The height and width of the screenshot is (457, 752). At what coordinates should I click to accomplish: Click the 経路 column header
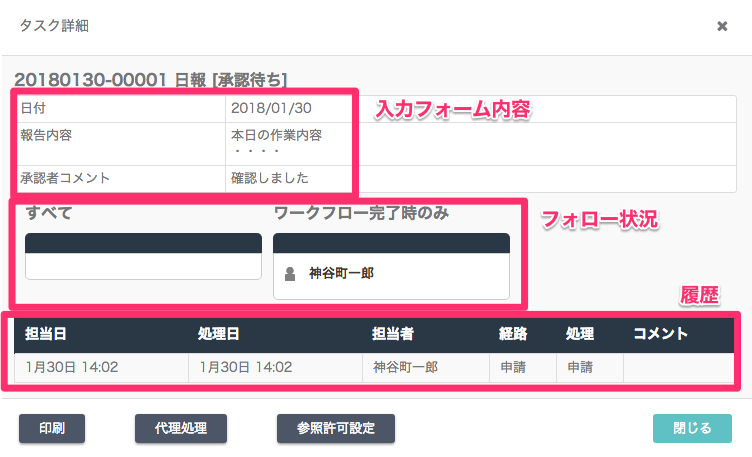tap(513, 334)
